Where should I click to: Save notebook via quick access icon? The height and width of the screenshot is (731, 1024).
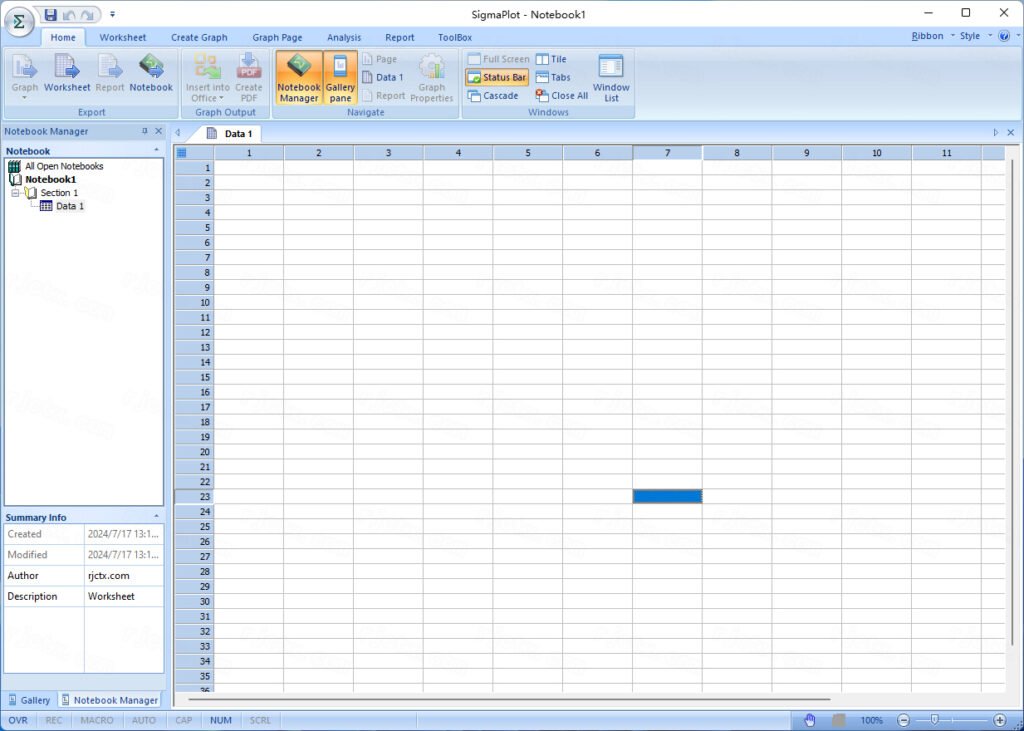coord(50,14)
